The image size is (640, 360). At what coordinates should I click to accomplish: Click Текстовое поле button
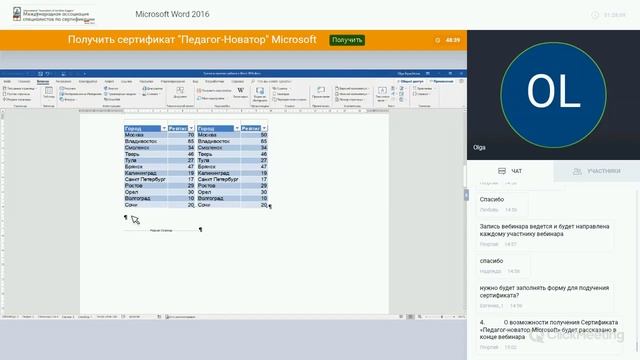382,94
